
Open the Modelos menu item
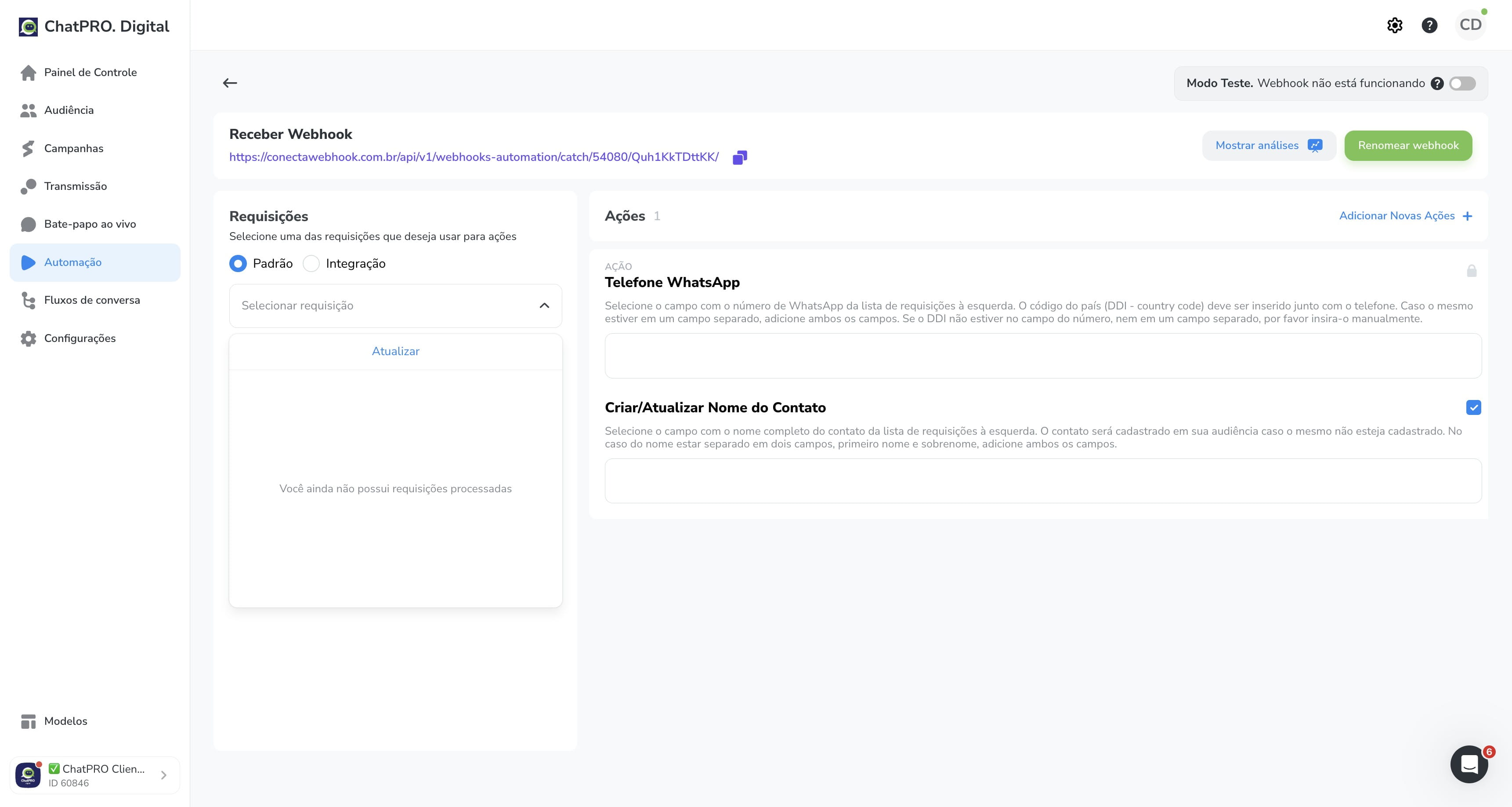[95, 721]
